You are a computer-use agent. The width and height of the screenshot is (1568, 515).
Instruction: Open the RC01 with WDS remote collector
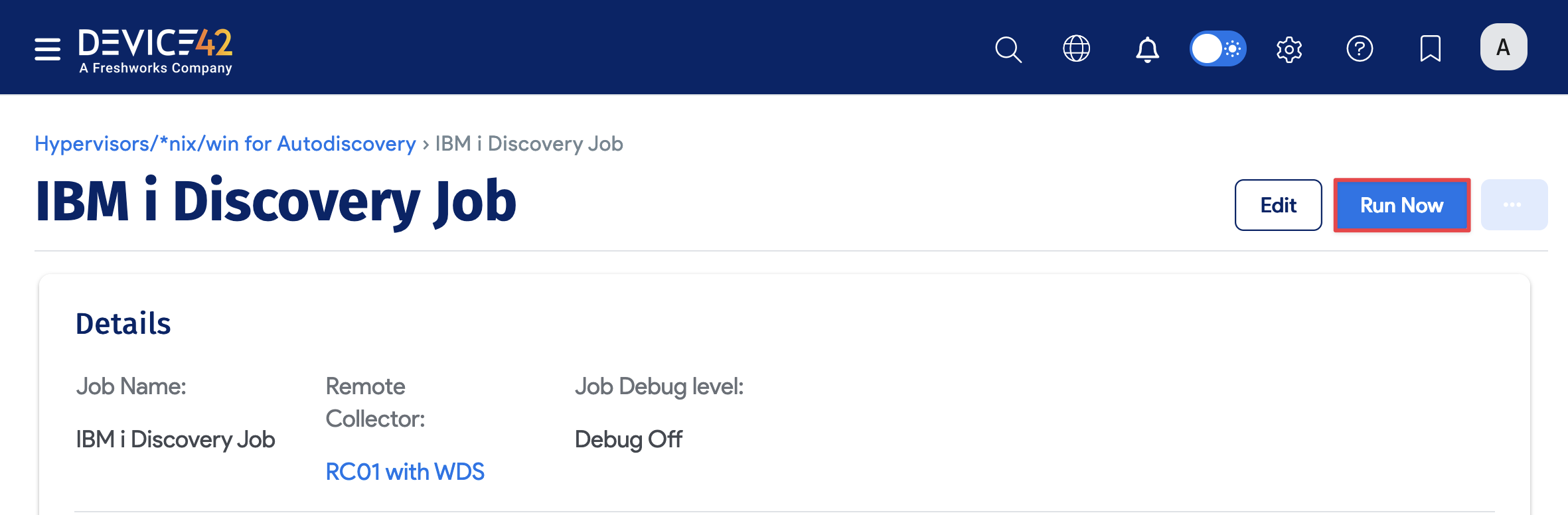tap(405, 471)
